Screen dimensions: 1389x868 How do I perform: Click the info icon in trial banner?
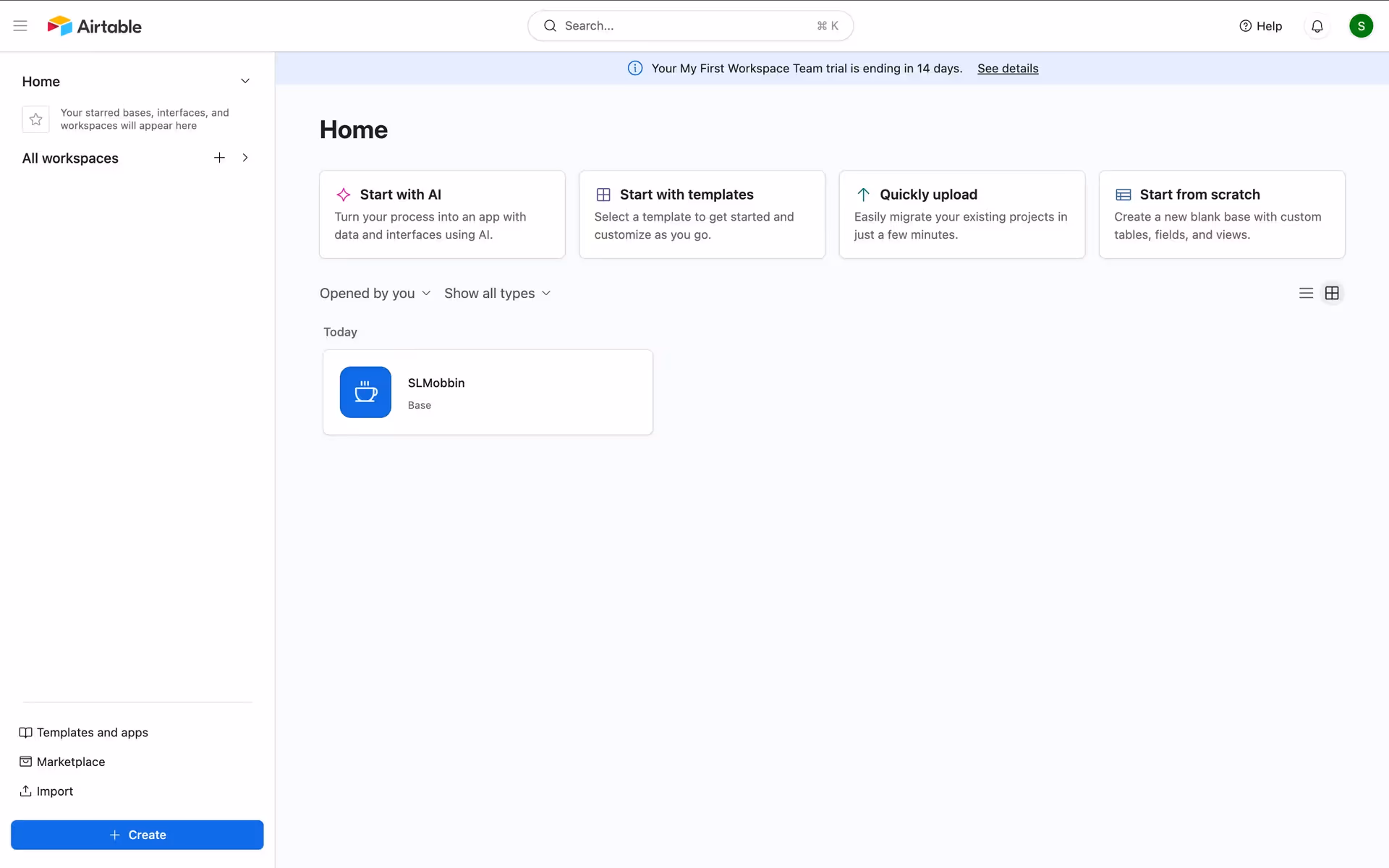click(634, 68)
